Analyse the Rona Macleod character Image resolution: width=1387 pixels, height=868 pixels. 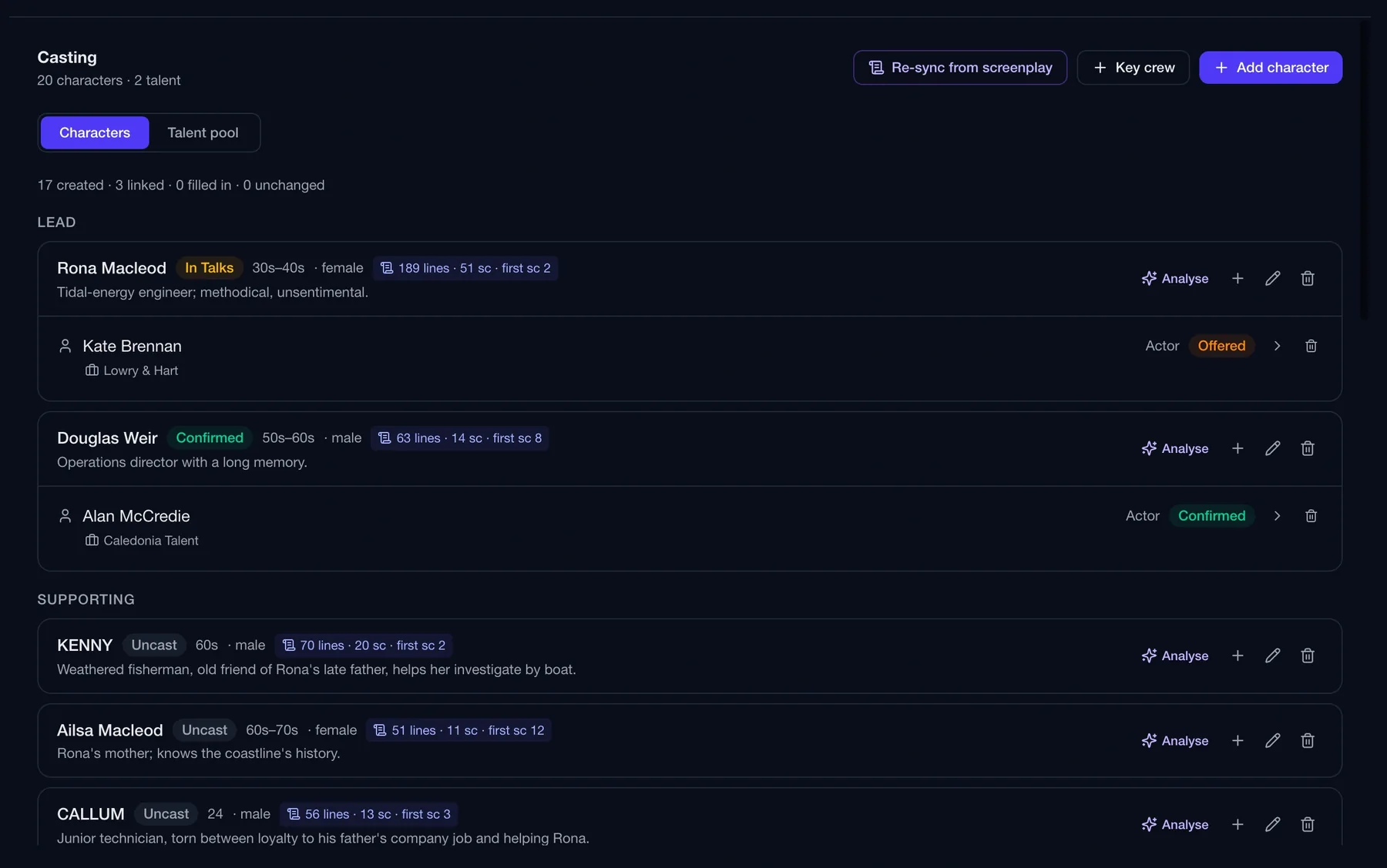[1175, 278]
